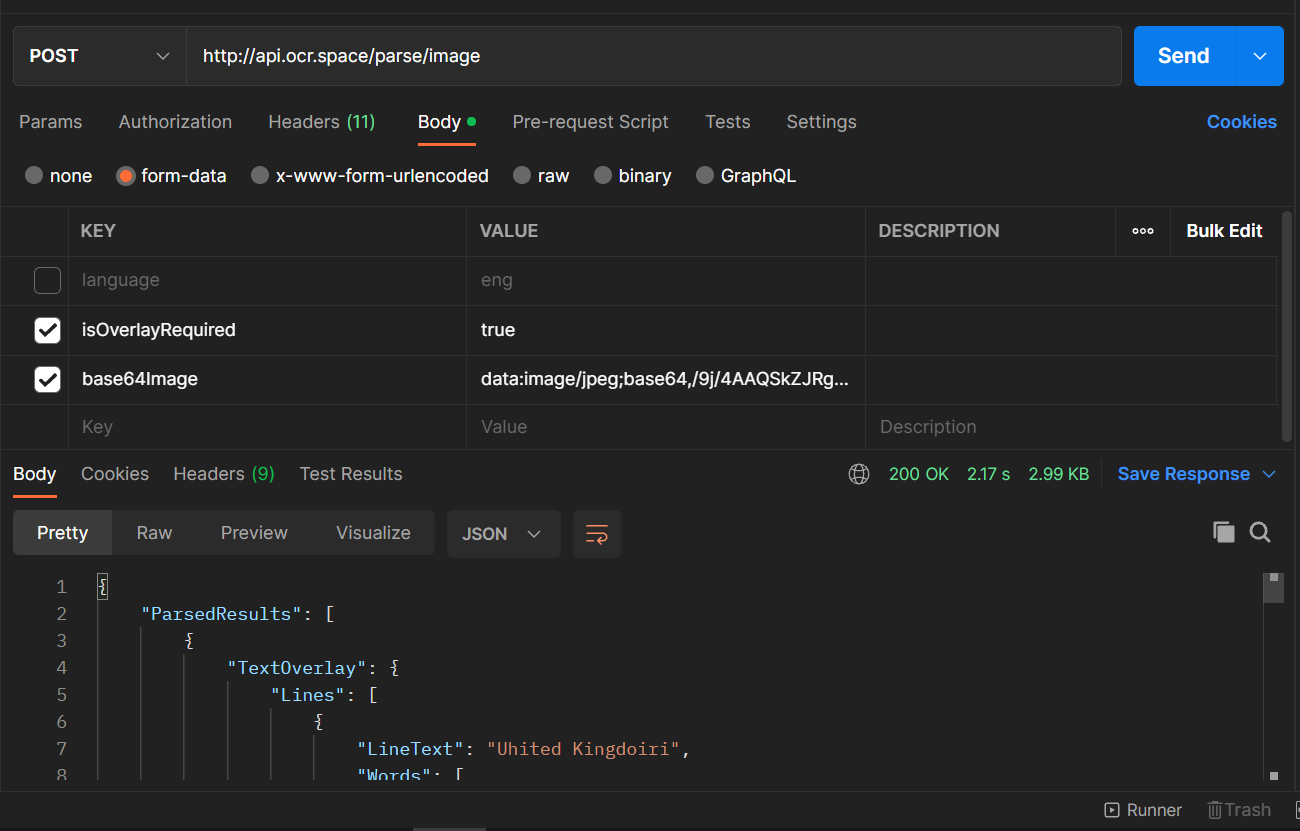Open the JSON format dropdown
Viewport: 1300px width, 831px height.
coord(503,534)
